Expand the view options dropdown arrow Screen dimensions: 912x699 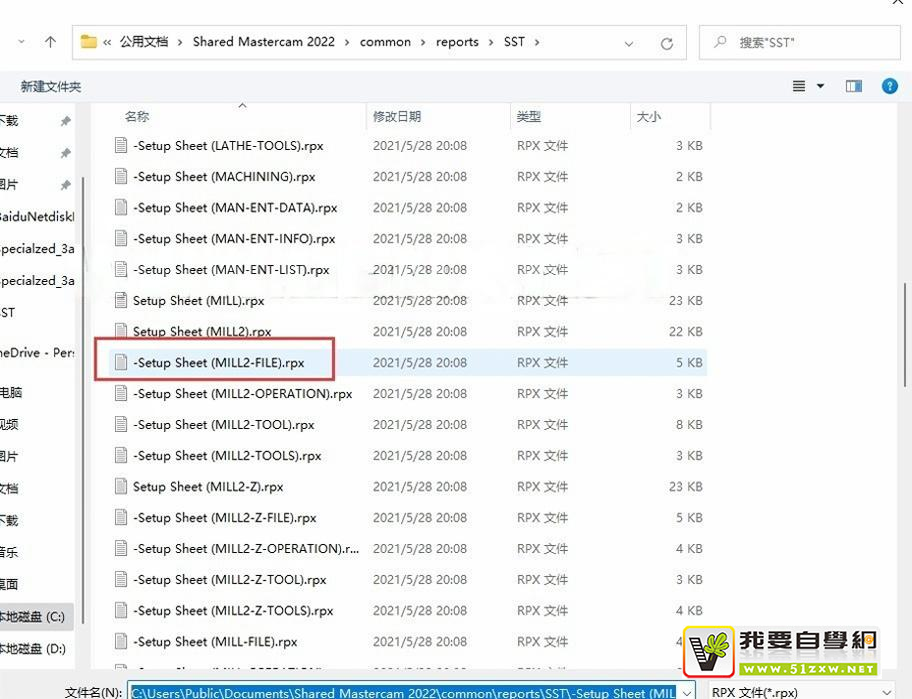point(821,86)
